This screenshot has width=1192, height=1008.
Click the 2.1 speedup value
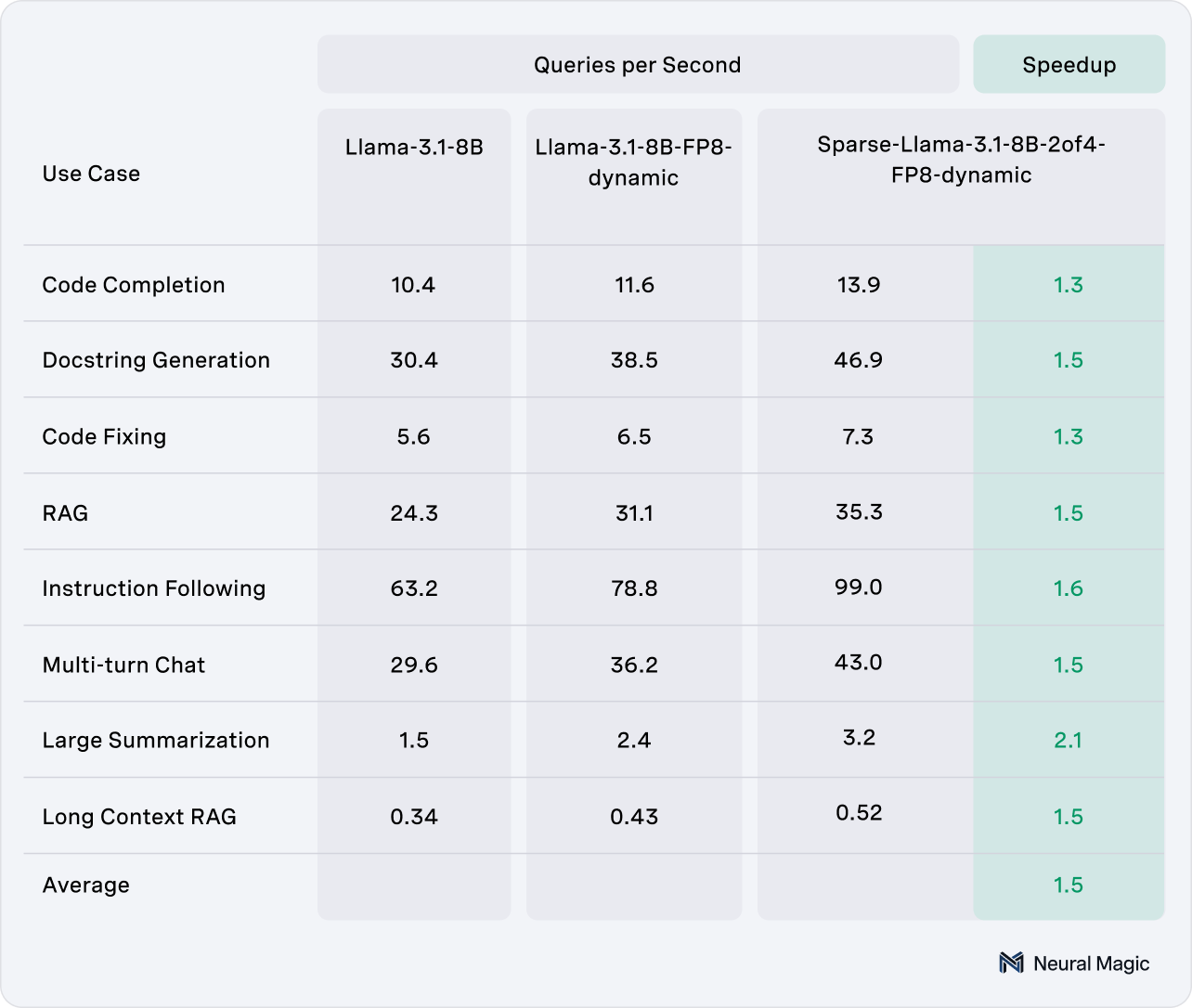(1068, 741)
